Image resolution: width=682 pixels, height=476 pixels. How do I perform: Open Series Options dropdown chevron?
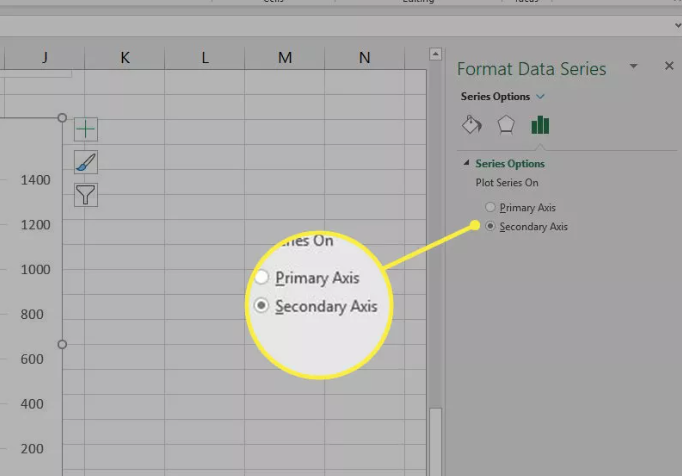tap(540, 97)
